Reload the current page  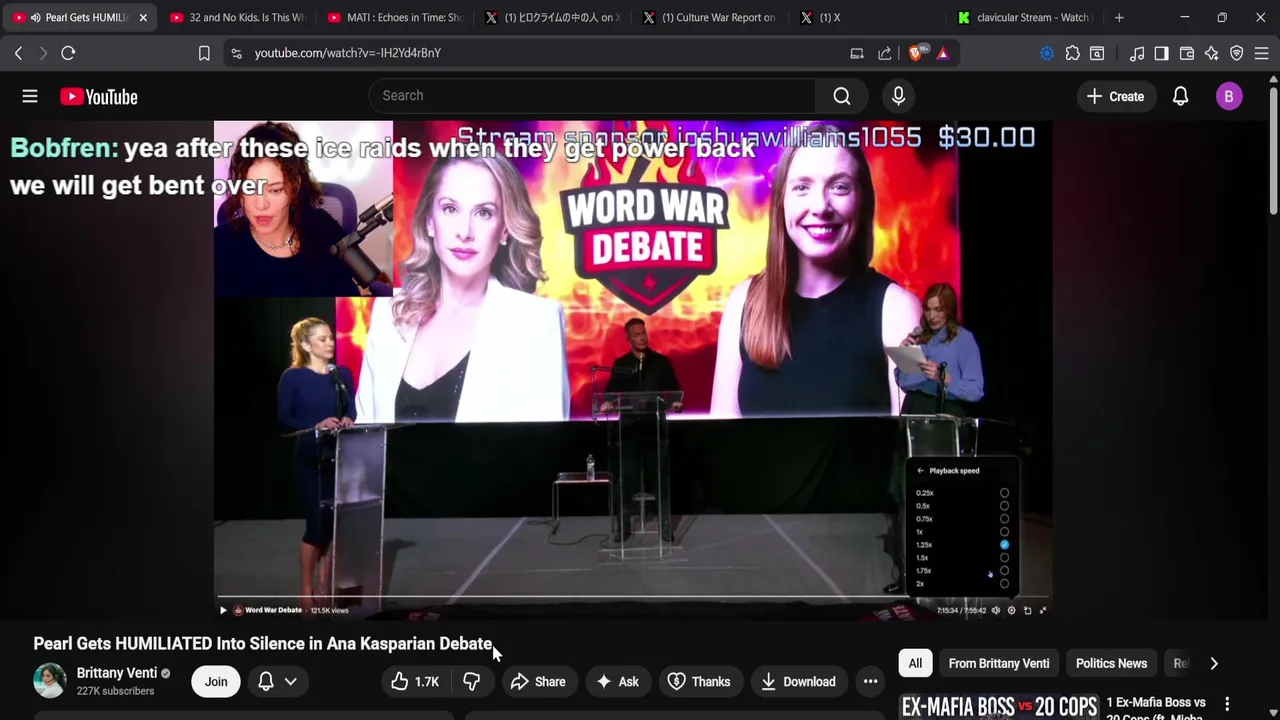point(68,53)
